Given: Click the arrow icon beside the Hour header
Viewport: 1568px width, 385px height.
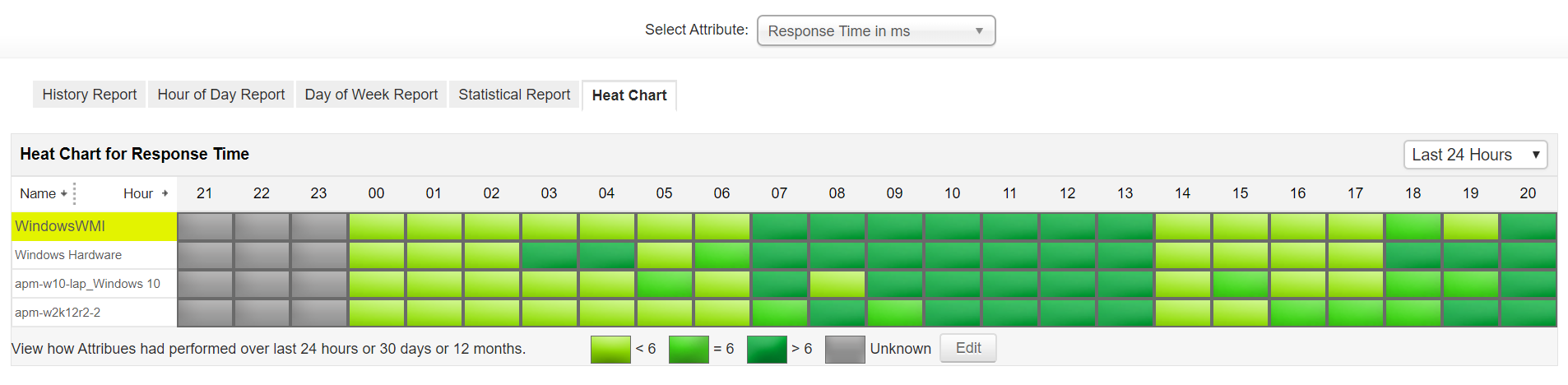Looking at the screenshot, I should click(165, 193).
